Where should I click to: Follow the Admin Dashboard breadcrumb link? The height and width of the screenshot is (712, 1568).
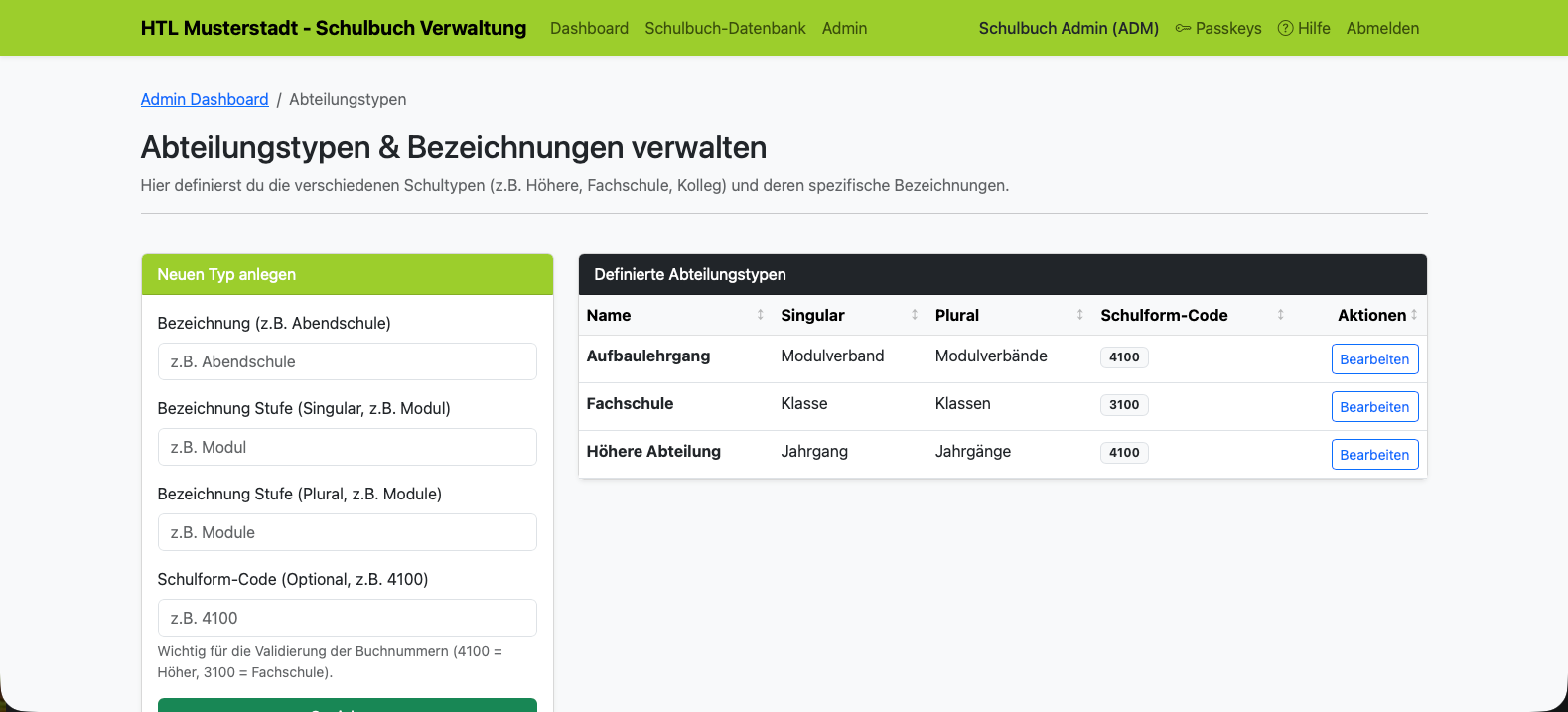[205, 99]
